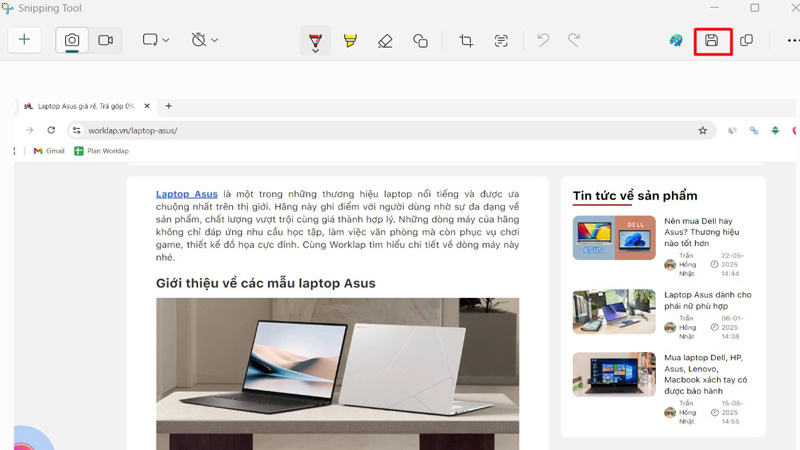Choose the Eraser tool
Screen dimensions: 800x450
[x=385, y=40]
